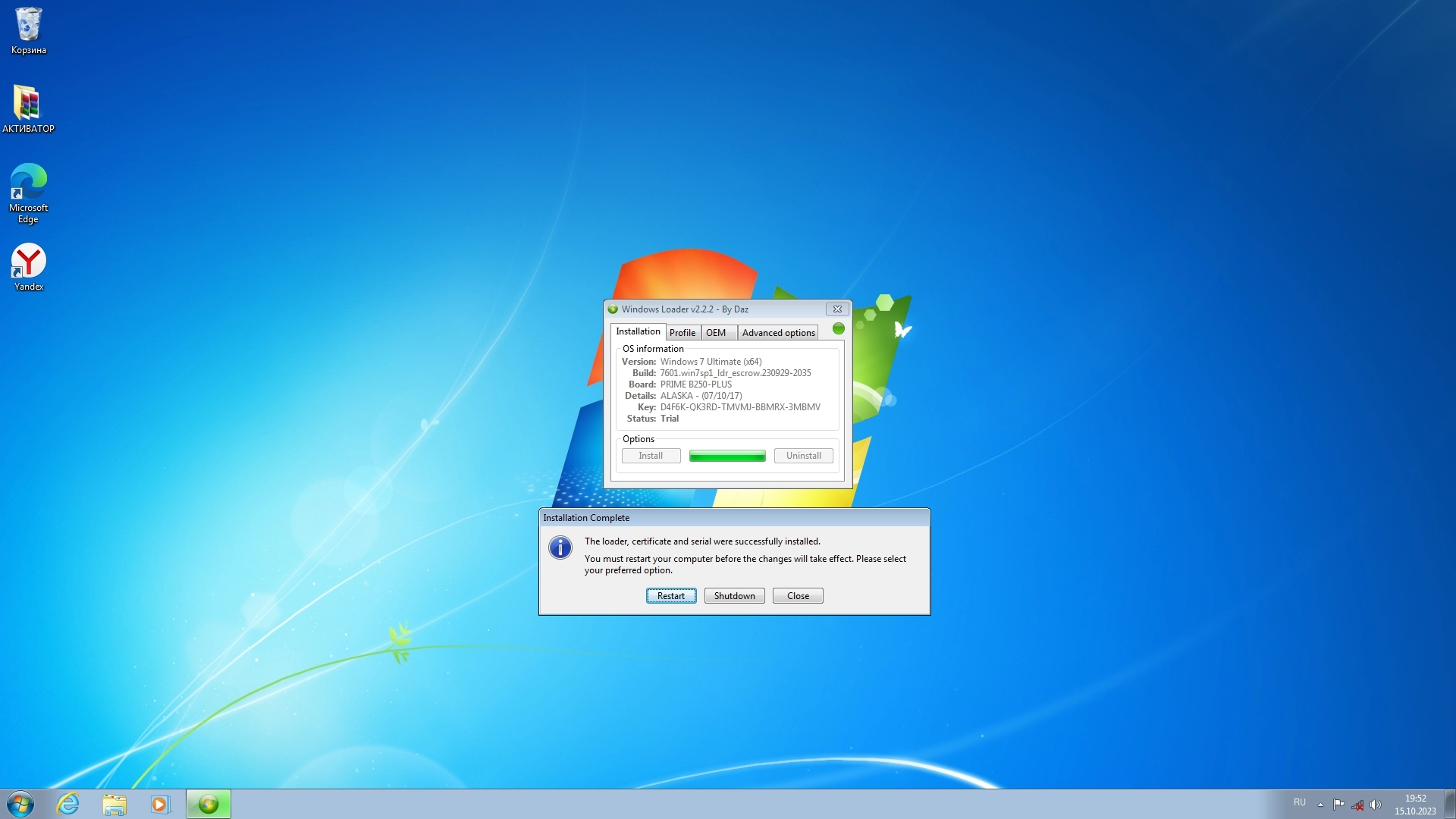The width and height of the screenshot is (1456, 819).
Task: Open the Advanced options tab
Action: (778, 333)
